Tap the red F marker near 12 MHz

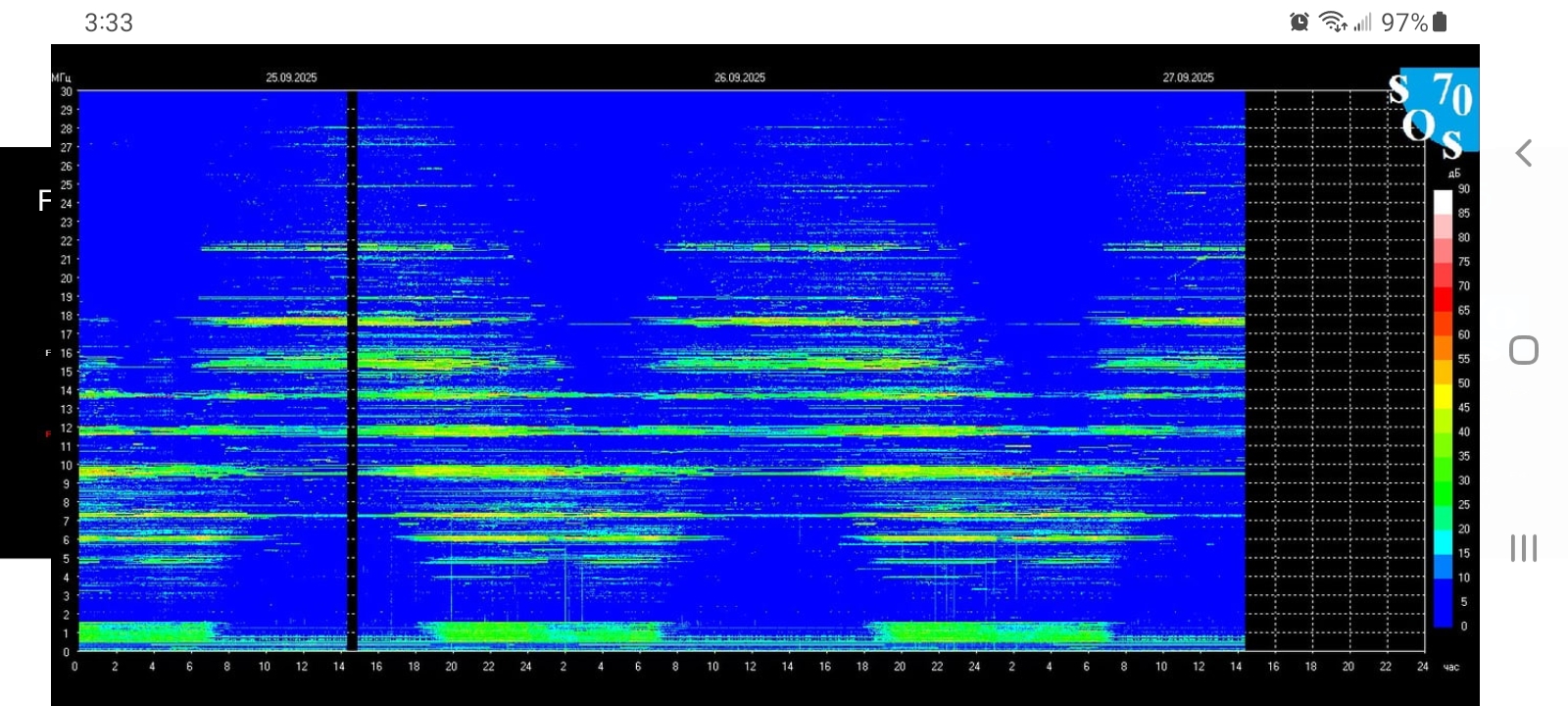pyautogui.click(x=48, y=433)
